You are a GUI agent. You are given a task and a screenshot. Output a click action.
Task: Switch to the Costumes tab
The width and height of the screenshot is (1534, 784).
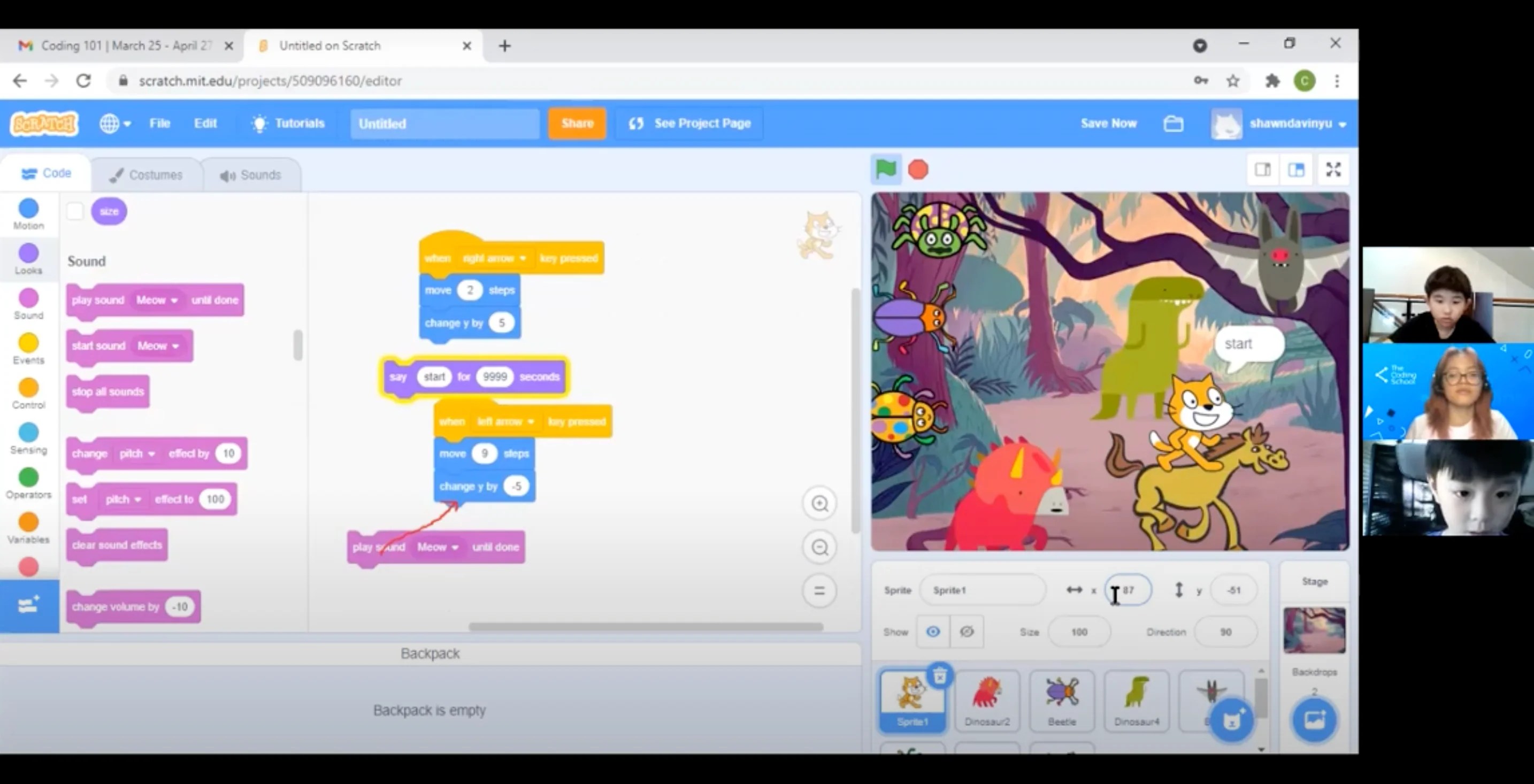(x=147, y=174)
